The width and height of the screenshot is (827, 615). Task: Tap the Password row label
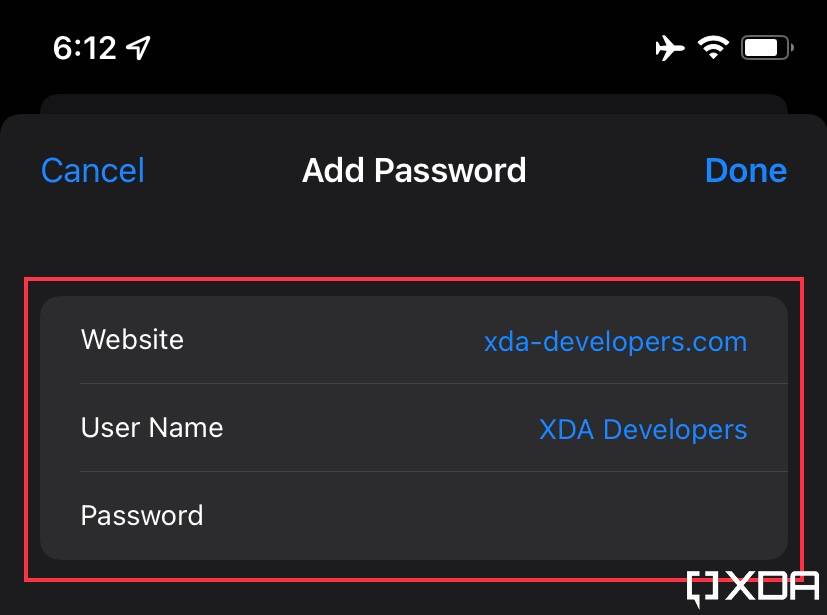[x=141, y=515]
